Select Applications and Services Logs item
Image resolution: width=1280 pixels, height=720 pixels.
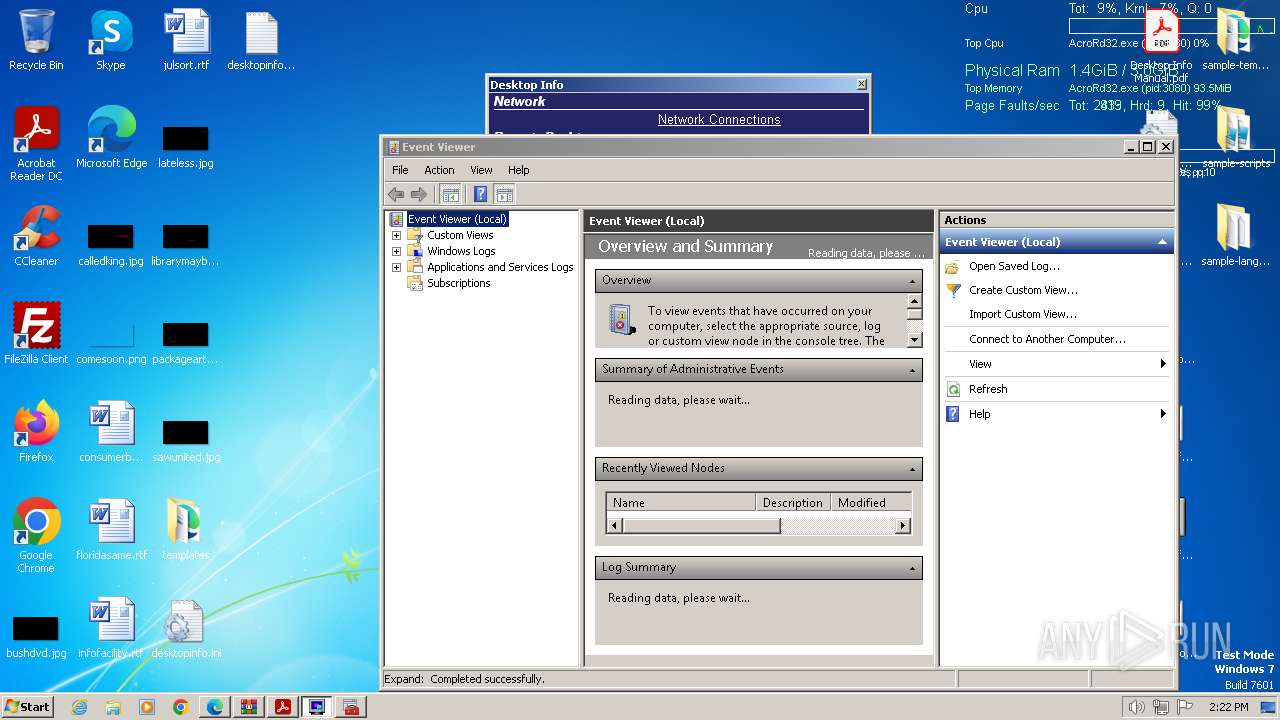coord(500,267)
